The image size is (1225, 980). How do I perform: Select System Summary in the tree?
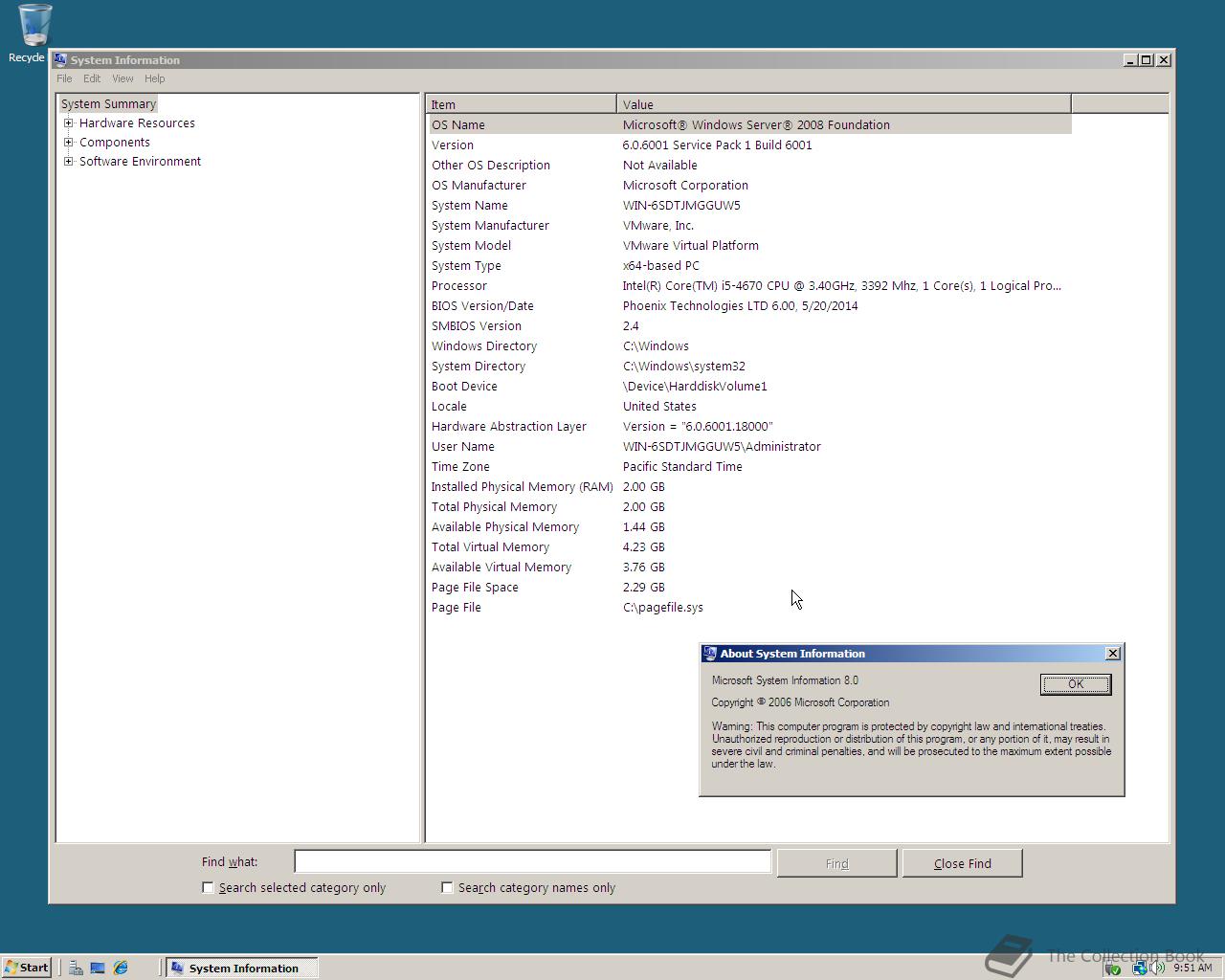pyautogui.click(x=108, y=103)
